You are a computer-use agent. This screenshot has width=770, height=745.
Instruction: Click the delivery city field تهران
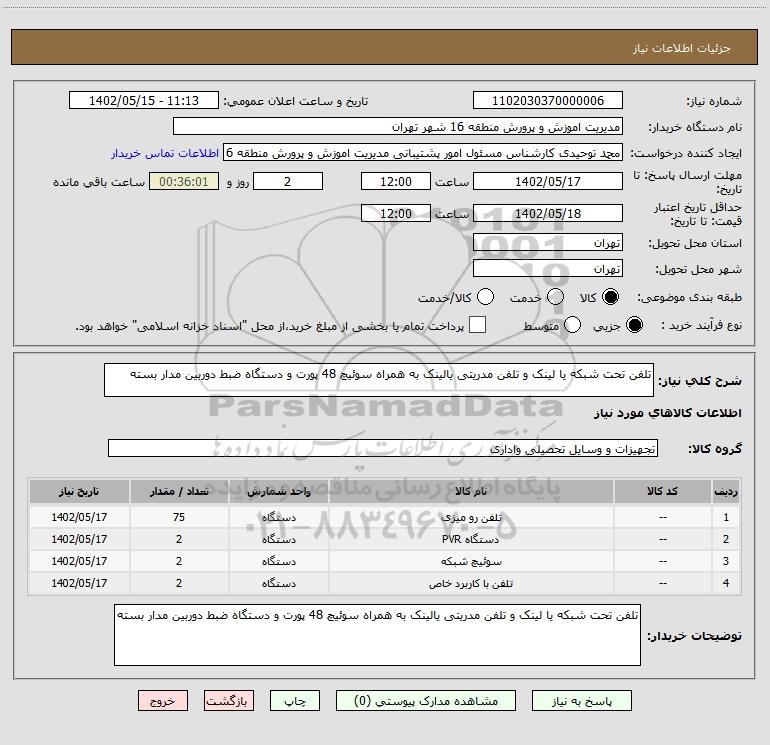coord(548,269)
